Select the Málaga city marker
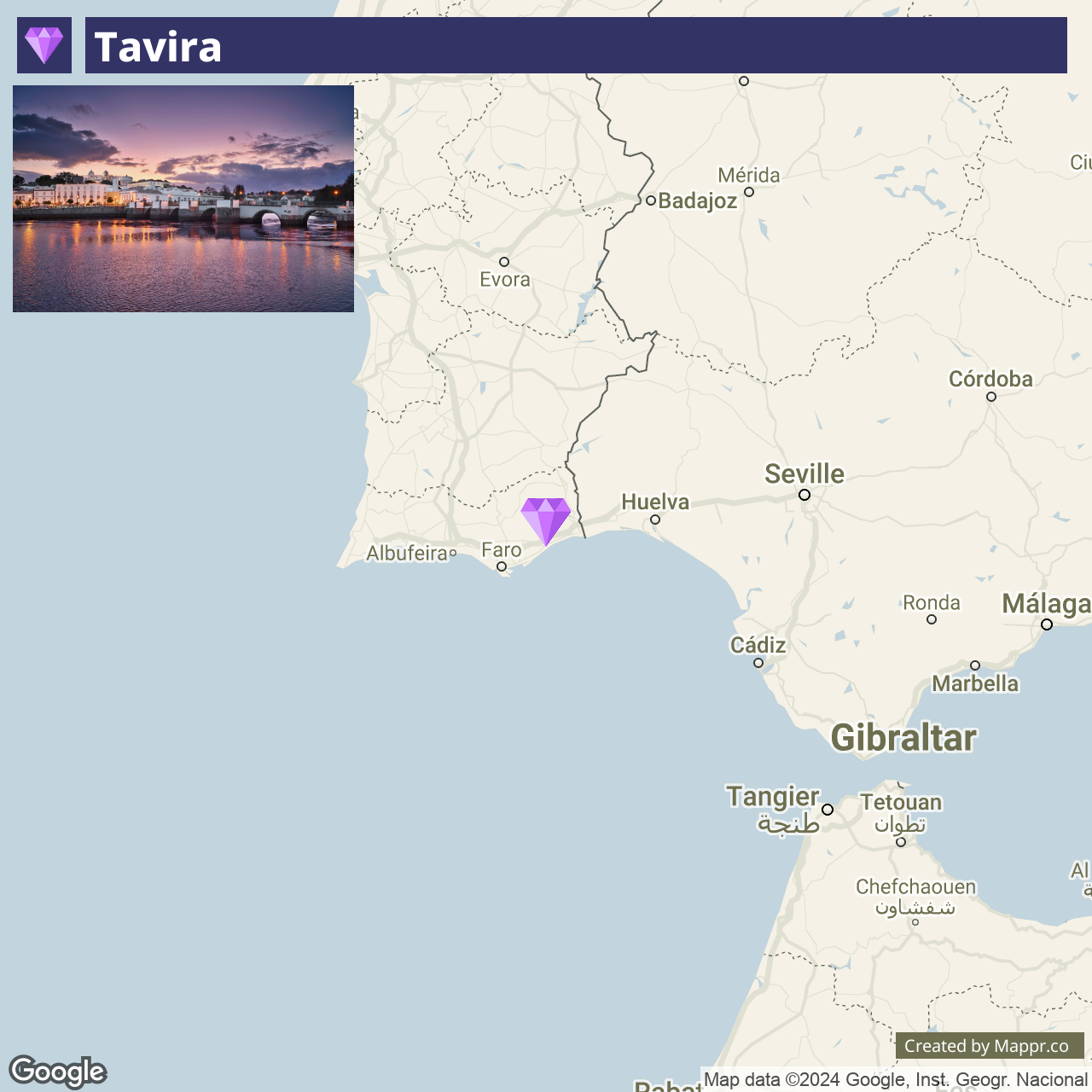 (x=1047, y=624)
